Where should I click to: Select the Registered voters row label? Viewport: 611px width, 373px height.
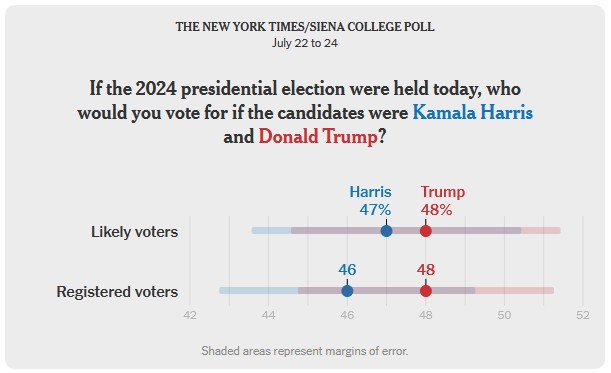117,292
